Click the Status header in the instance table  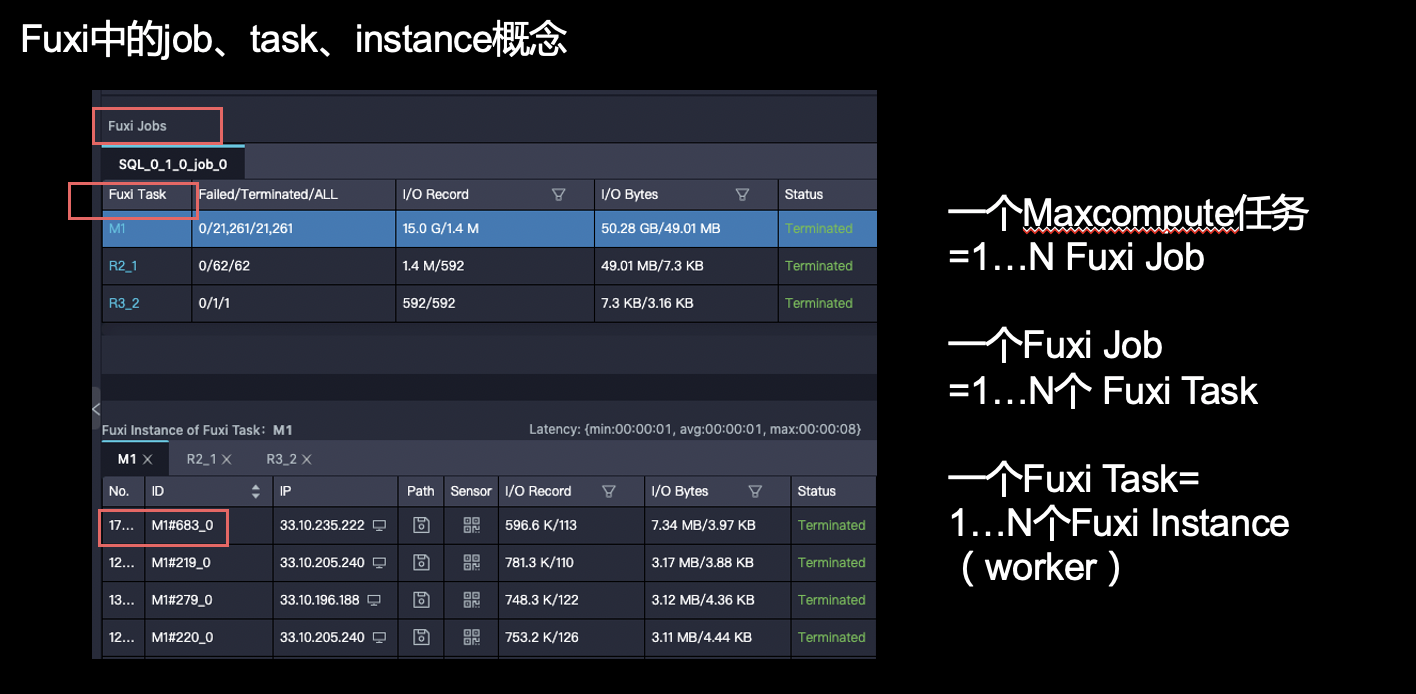(x=816, y=491)
